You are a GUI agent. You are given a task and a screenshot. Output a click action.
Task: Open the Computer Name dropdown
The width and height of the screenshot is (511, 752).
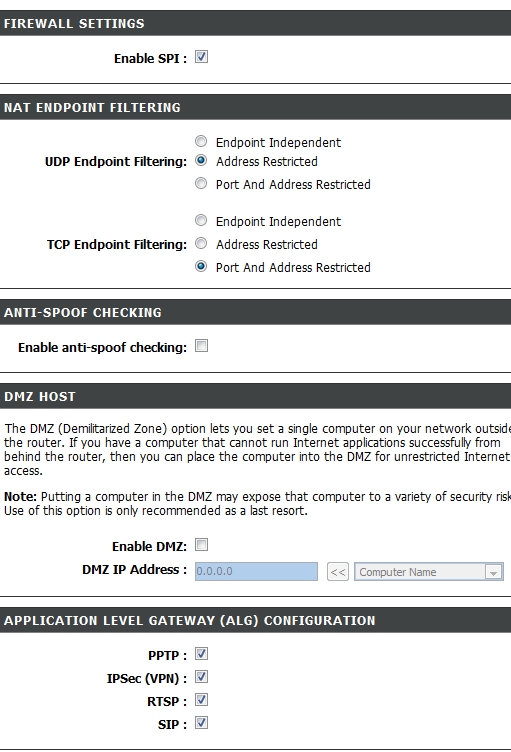(x=429, y=572)
